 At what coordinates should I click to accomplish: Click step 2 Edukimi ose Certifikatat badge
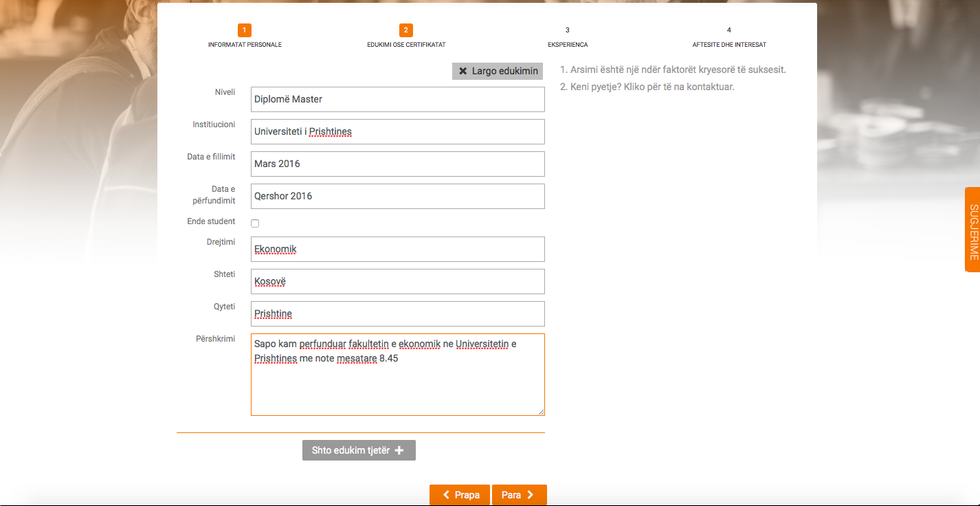(x=406, y=30)
